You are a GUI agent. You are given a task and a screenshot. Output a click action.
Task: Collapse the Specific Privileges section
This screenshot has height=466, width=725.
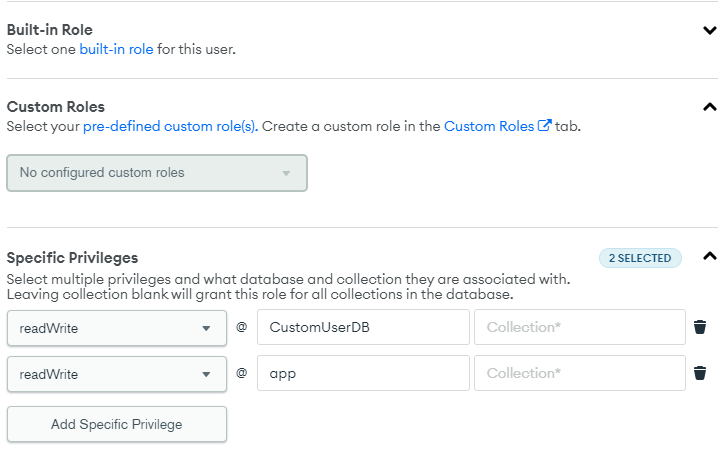pyautogui.click(x=710, y=256)
